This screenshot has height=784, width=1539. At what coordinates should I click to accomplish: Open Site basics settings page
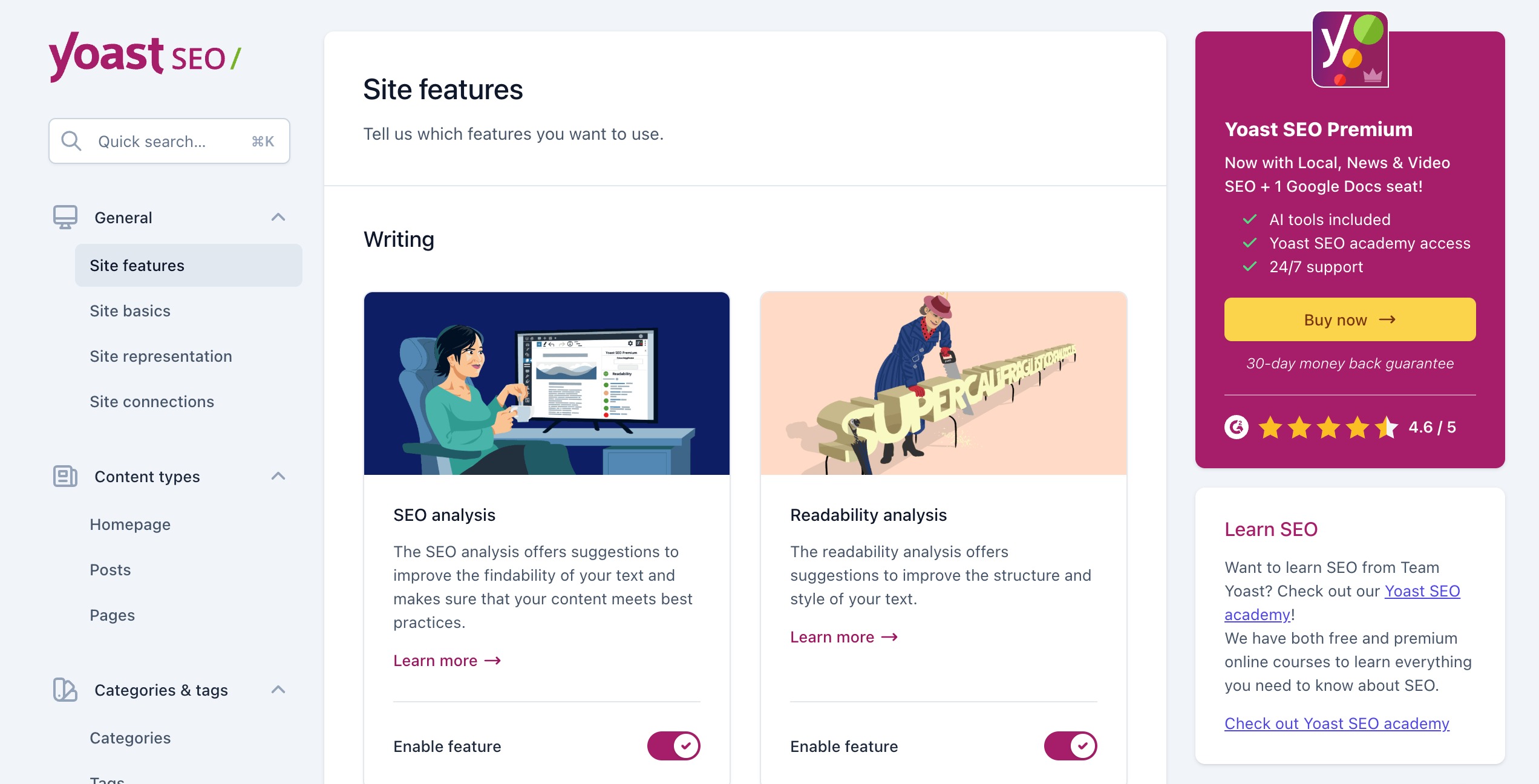coord(130,311)
